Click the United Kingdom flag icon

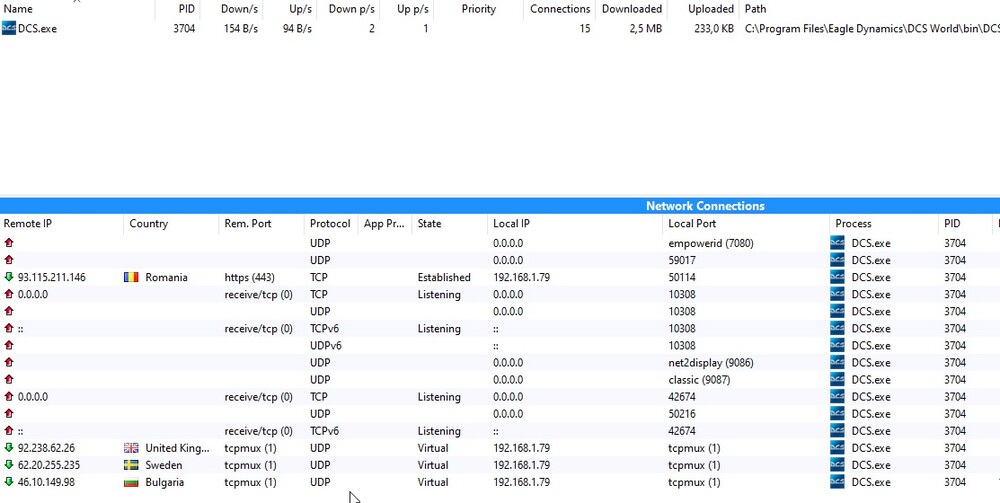pos(131,448)
